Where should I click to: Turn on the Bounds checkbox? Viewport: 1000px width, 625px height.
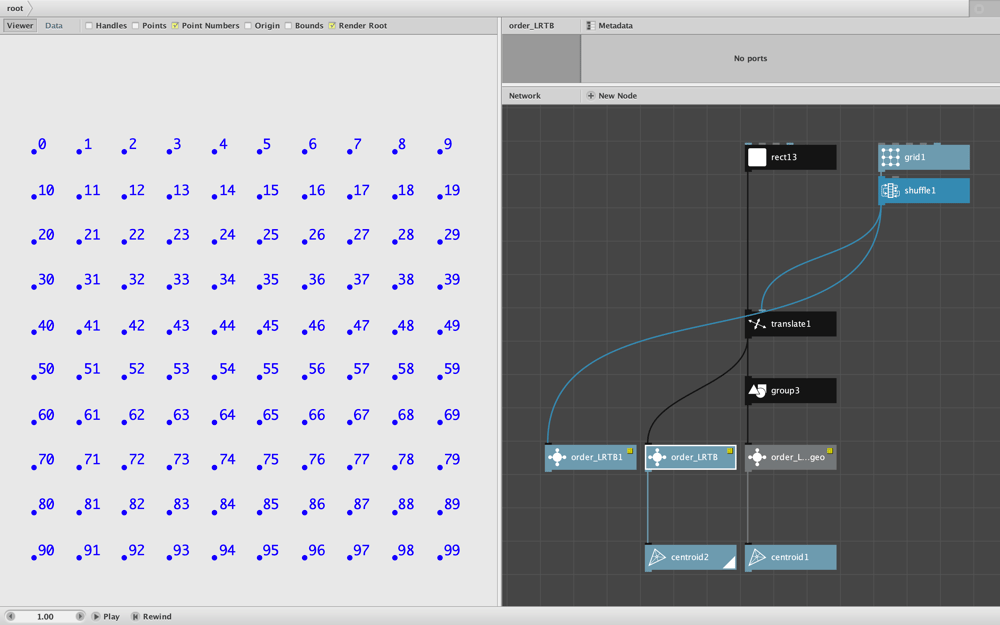tap(288, 26)
